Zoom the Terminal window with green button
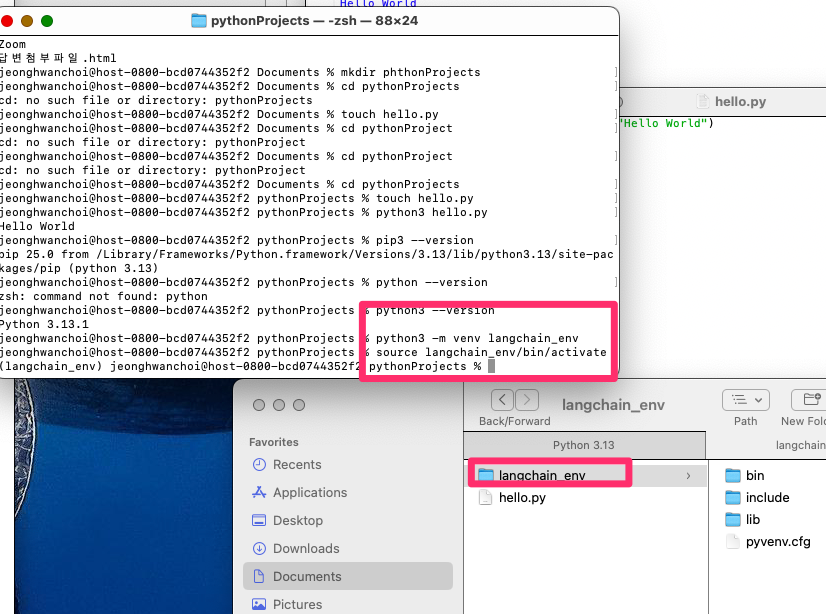826x614 pixels. point(47,21)
